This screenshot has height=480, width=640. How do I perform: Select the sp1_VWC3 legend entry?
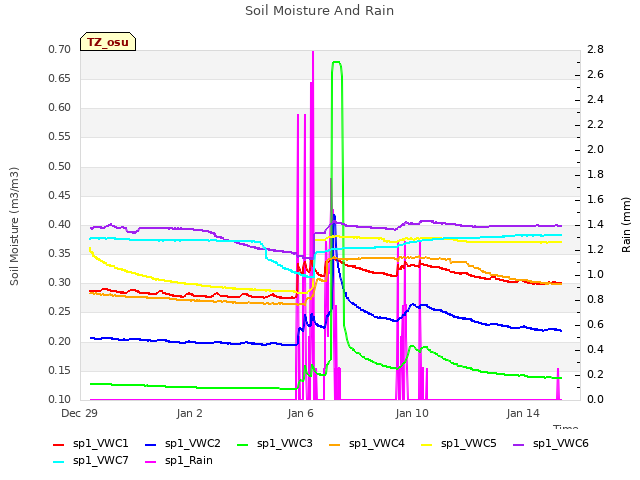275,443
